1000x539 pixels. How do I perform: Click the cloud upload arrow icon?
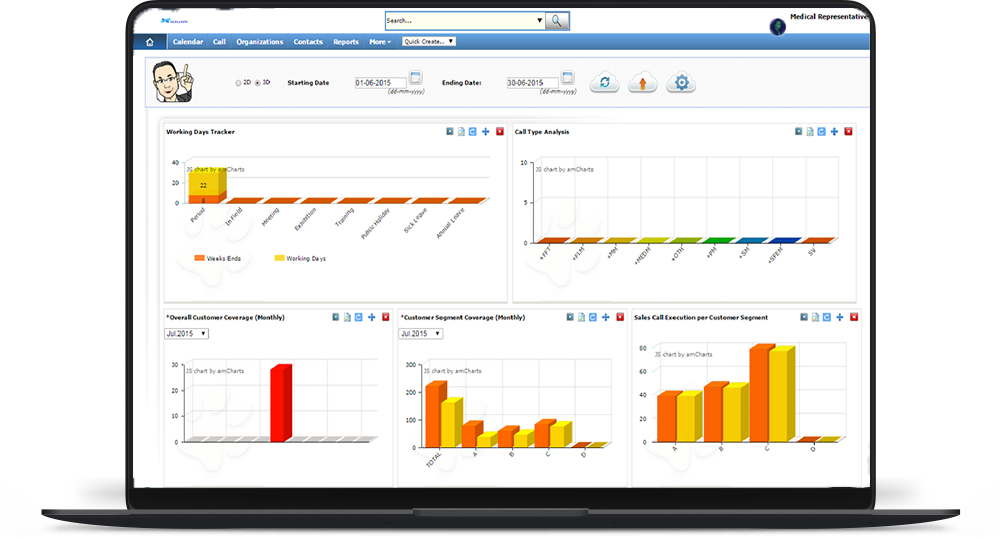pos(642,83)
